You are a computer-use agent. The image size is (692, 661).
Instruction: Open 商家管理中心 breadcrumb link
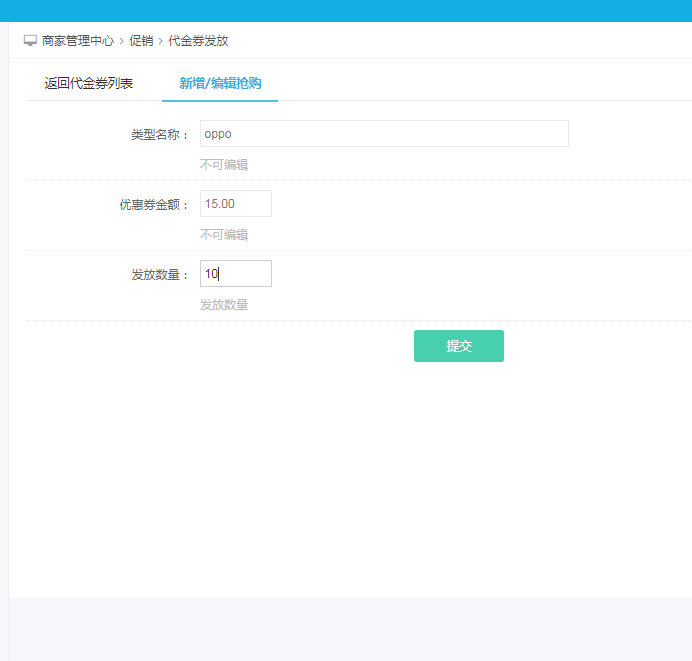tap(78, 41)
